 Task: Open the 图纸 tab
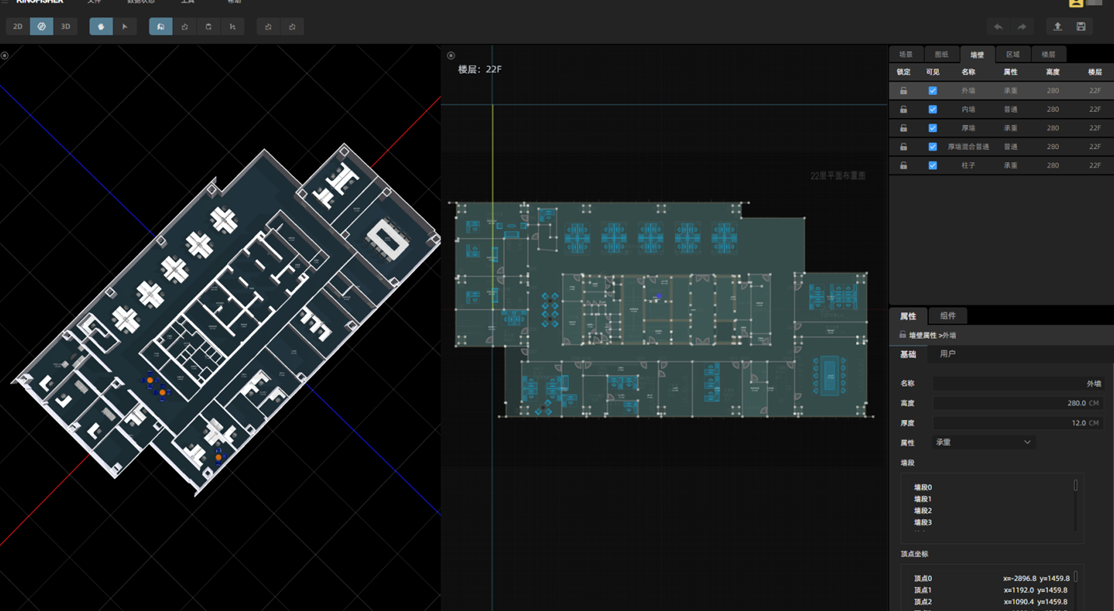click(x=941, y=54)
